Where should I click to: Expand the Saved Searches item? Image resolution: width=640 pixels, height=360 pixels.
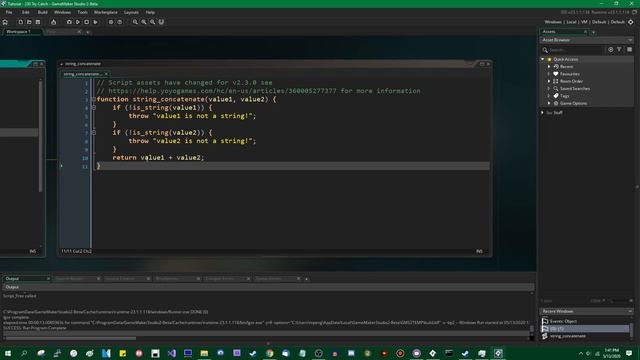[x=549, y=89]
